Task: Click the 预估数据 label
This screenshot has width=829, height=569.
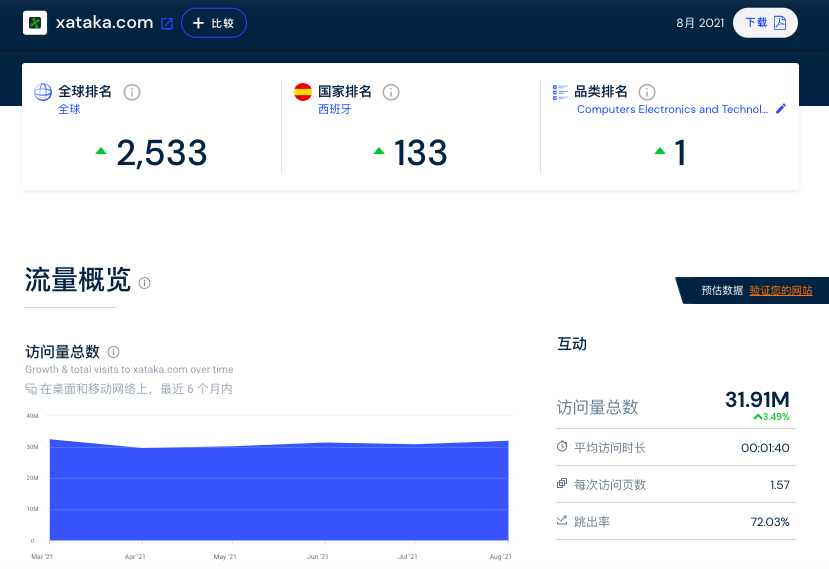Action: click(x=722, y=290)
